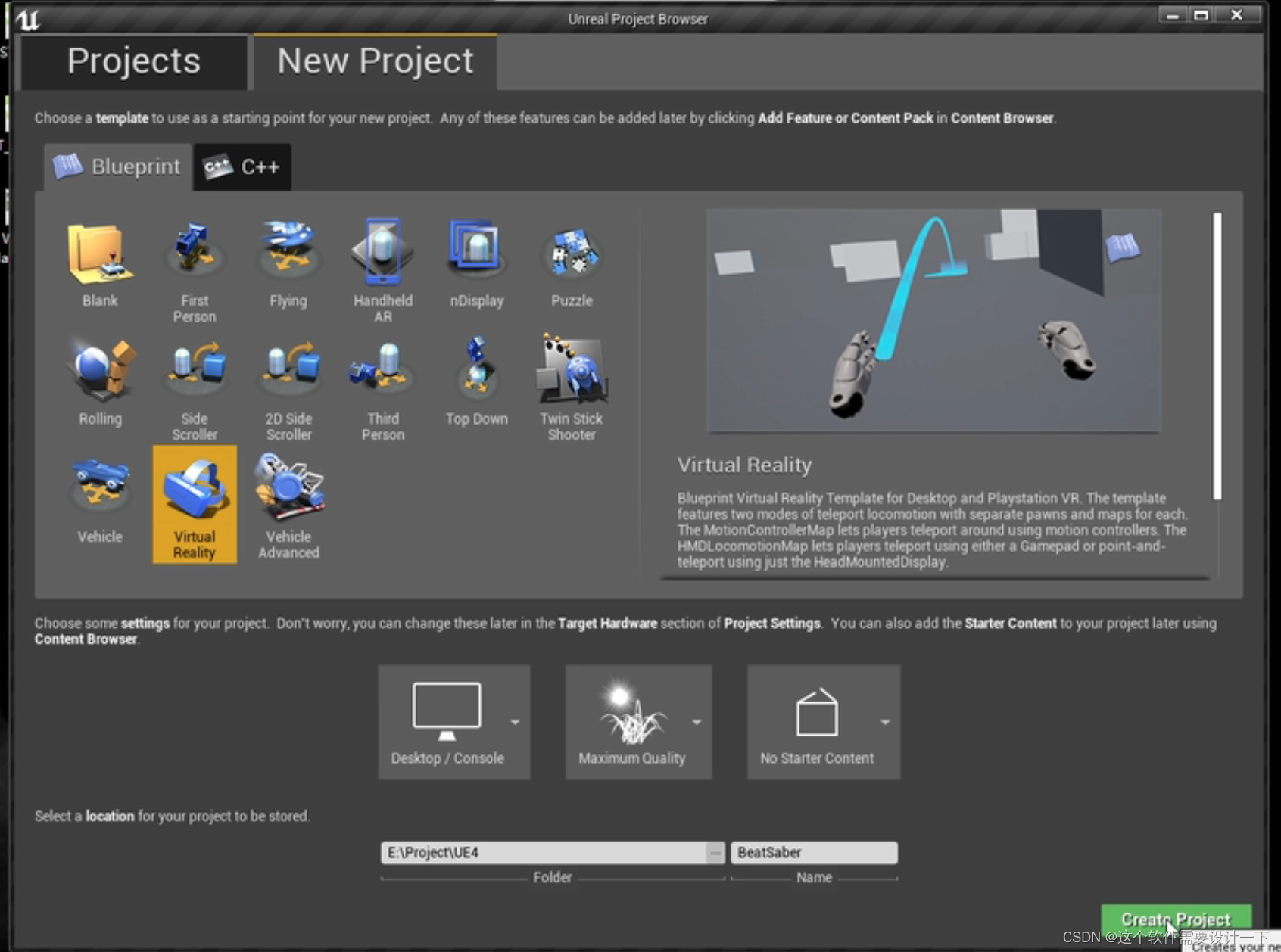Open Desktop / Console hardware dropdown
Image resolution: width=1281 pixels, height=952 pixels.
pyautogui.click(x=454, y=722)
